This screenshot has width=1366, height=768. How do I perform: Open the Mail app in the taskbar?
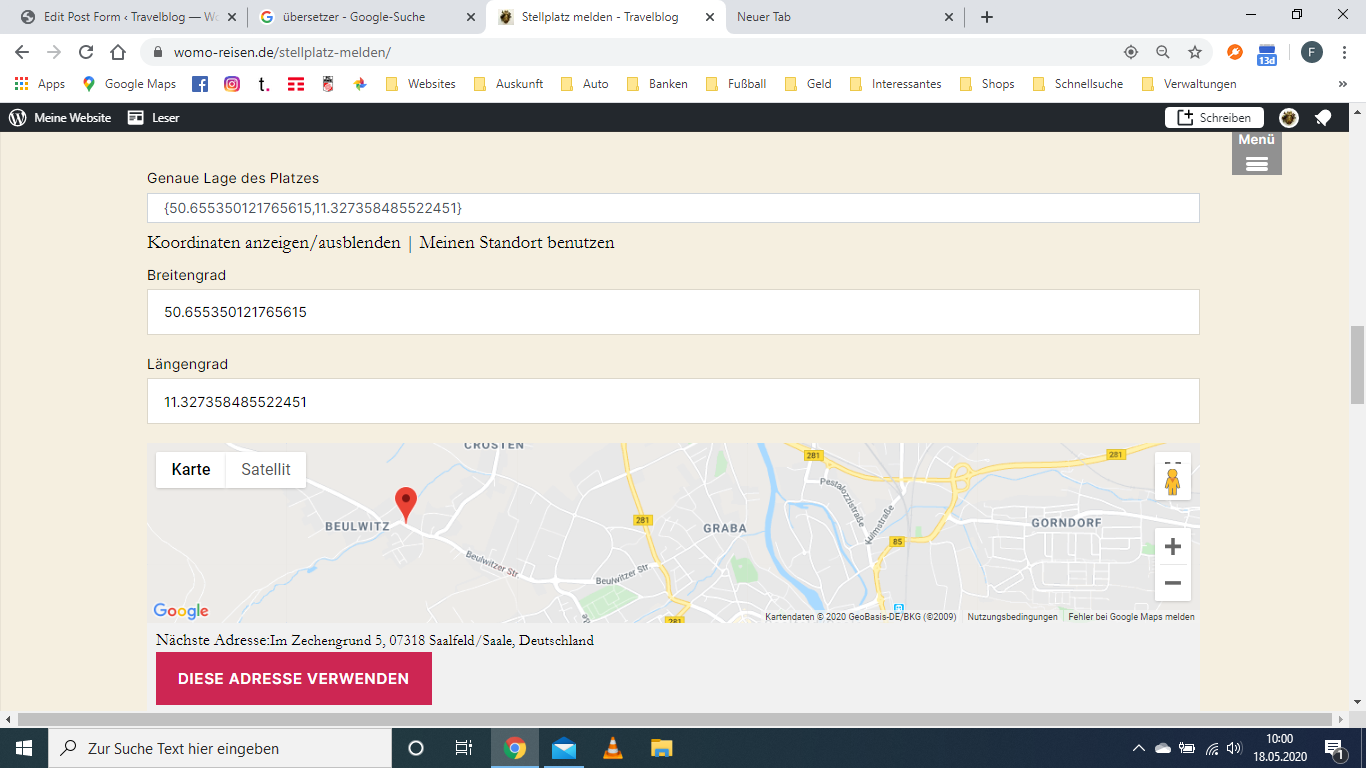tap(564, 748)
